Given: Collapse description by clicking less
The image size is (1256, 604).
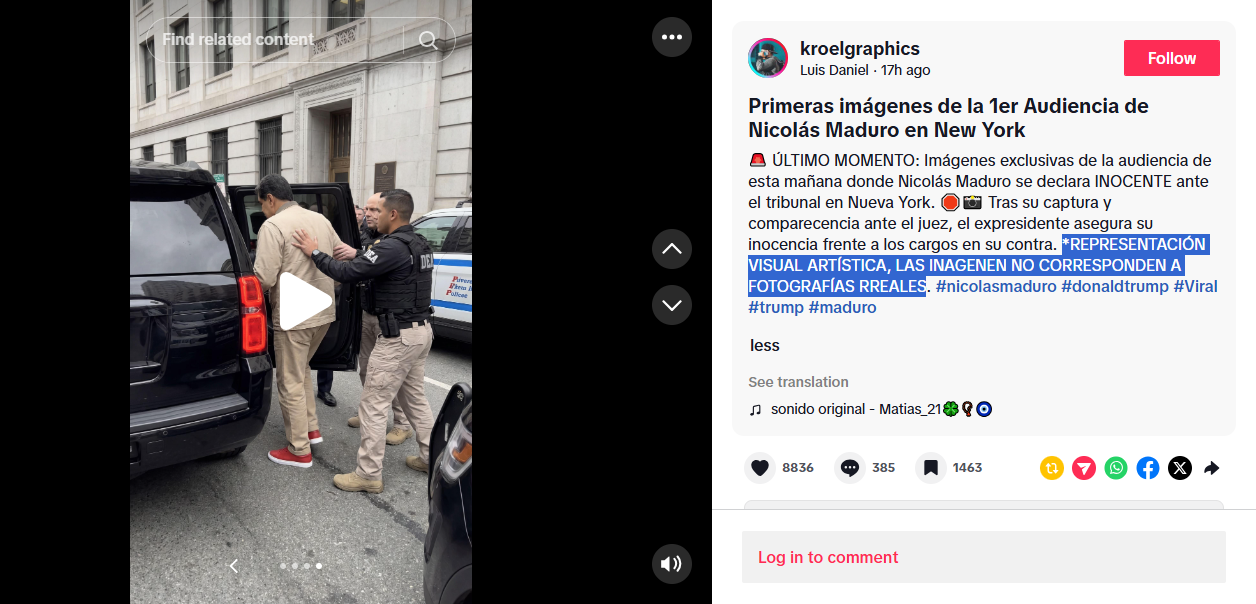Looking at the screenshot, I should (x=765, y=345).
